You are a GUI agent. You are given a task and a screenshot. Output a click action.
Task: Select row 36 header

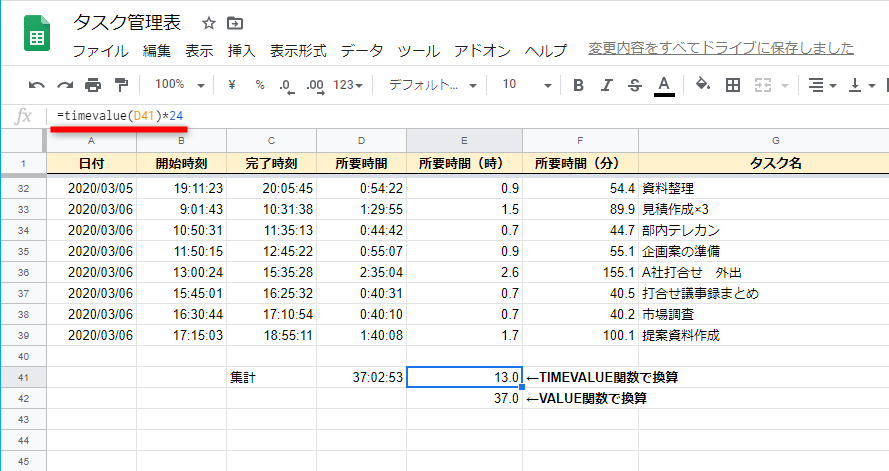pyautogui.click(x=23, y=273)
